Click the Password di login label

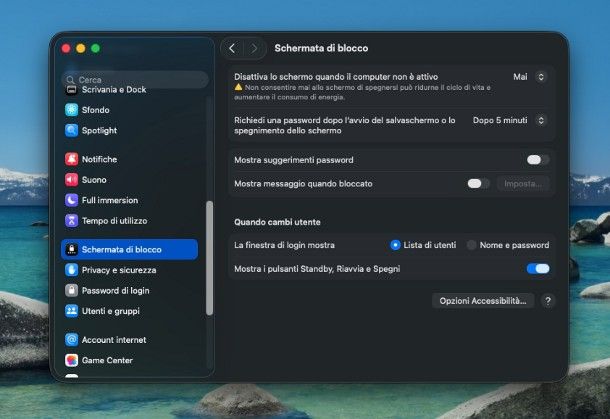coord(116,291)
